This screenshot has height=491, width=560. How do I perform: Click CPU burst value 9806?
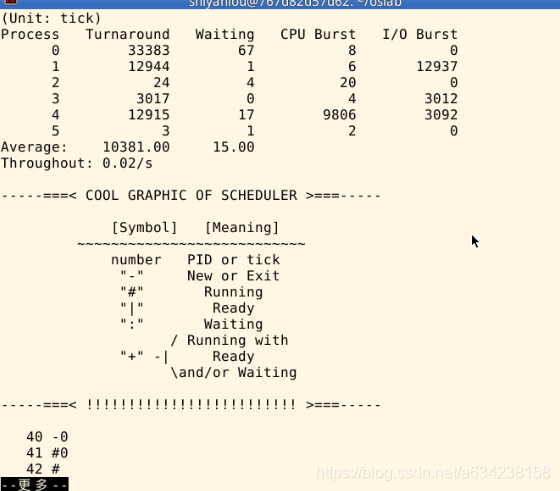point(339,115)
